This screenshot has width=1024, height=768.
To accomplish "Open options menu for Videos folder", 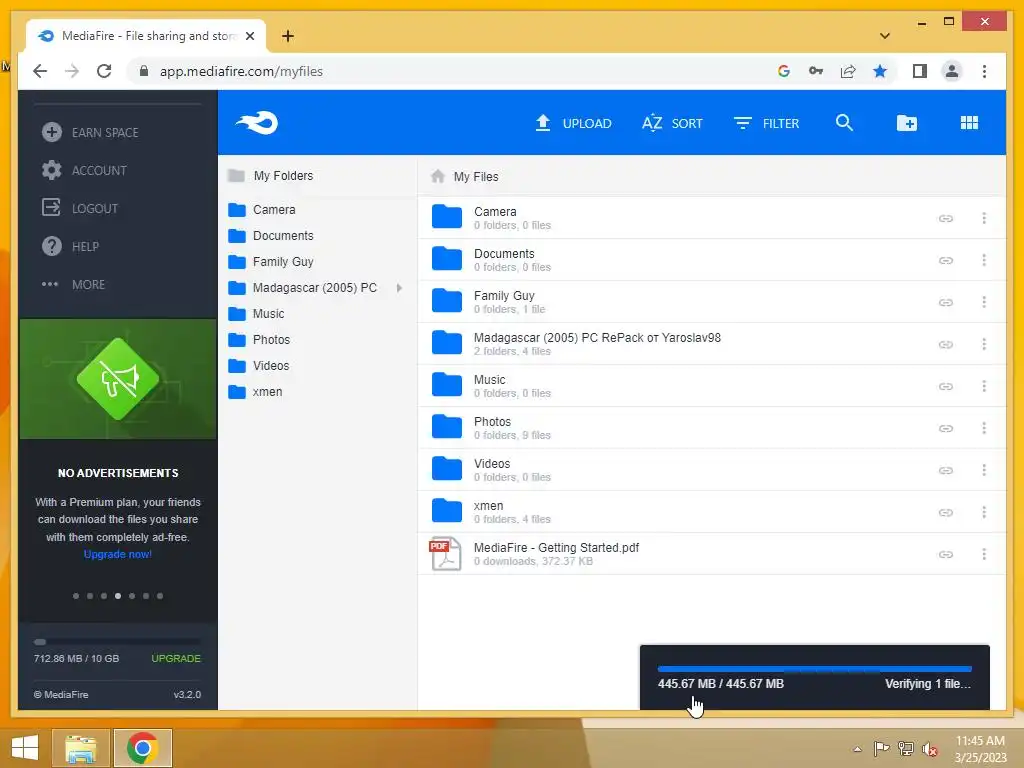I will point(984,470).
